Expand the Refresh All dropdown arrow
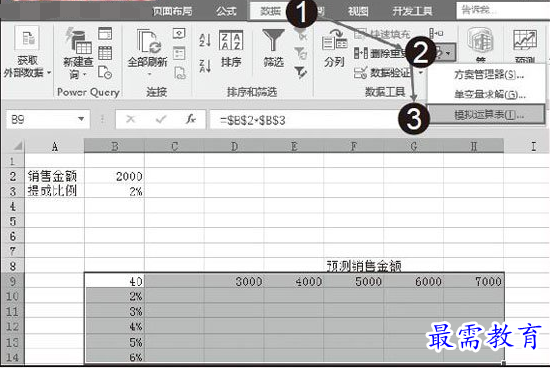 click(149, 74)
